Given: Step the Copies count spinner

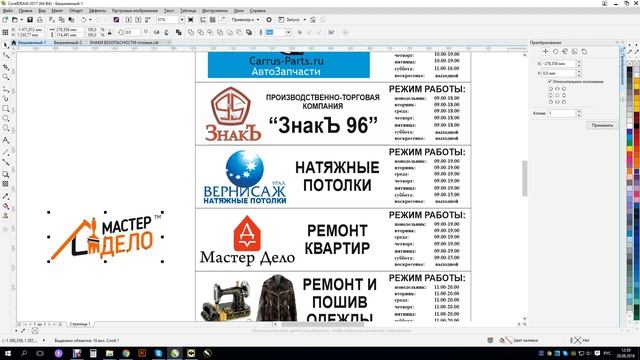Looking at the screenshot, I should point(579,113).
